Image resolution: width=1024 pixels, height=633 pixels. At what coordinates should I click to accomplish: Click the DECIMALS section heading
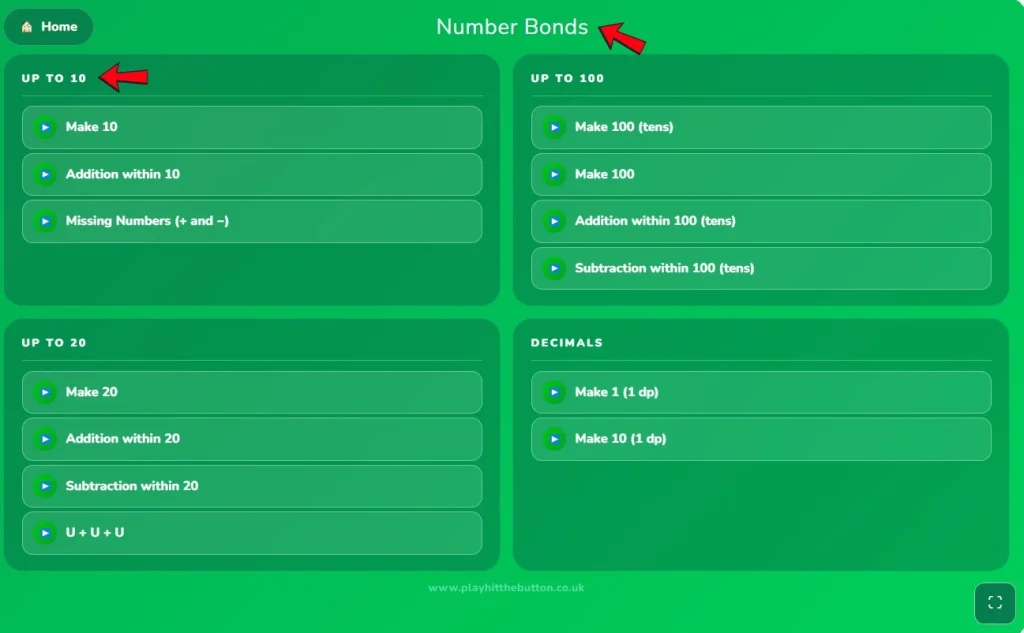point(566,343)
